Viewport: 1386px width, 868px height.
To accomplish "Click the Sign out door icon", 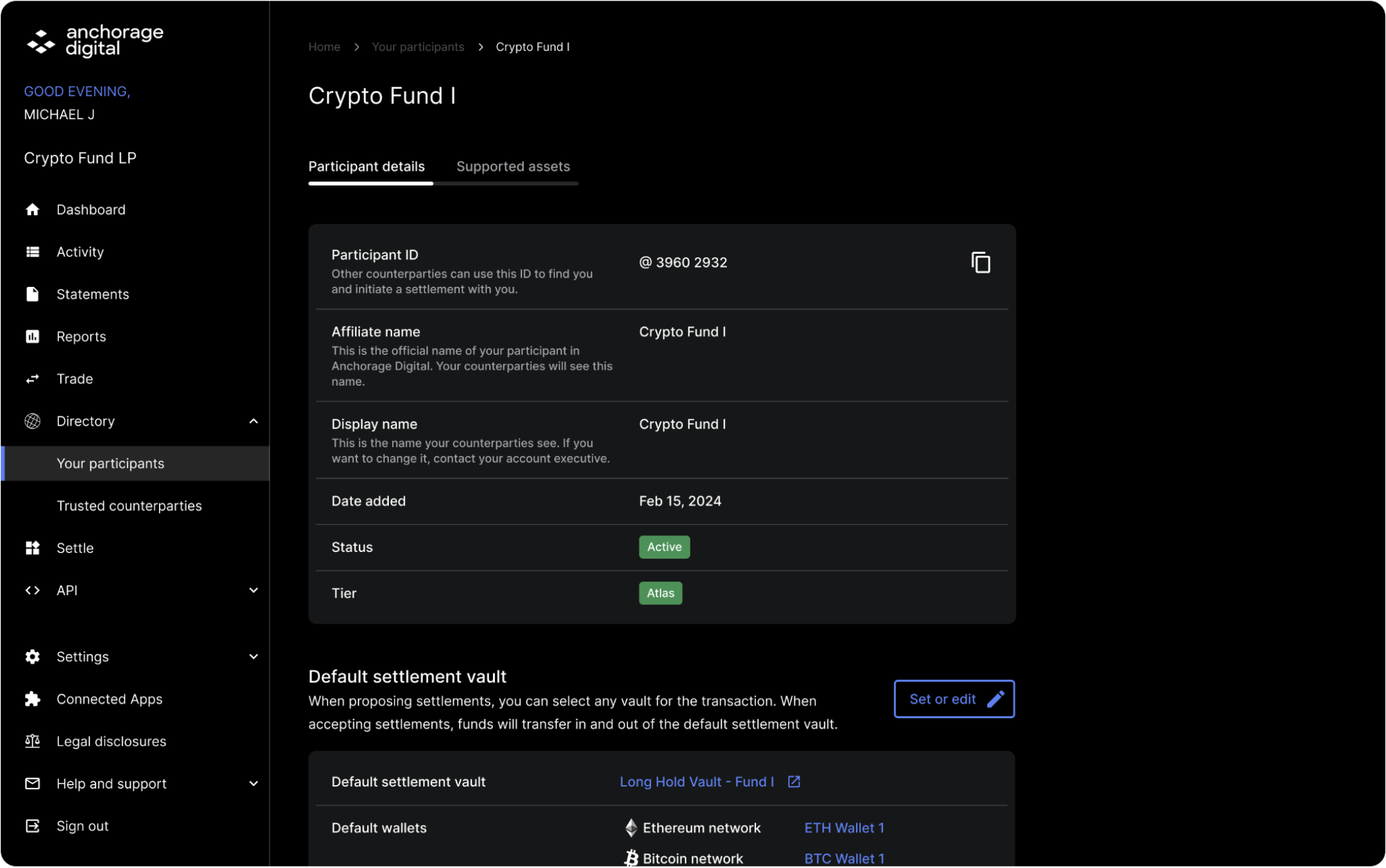I will [x=32, y=827].
